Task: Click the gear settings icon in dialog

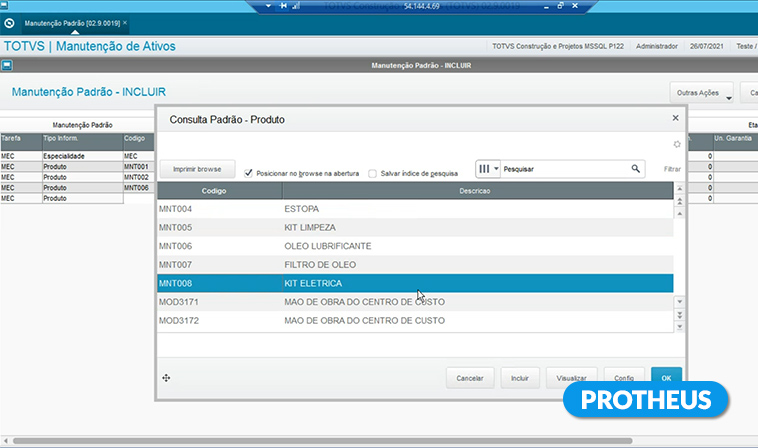Action: (676, 145)
